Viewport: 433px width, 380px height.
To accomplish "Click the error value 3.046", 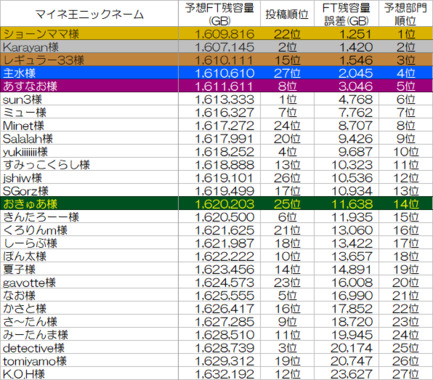I will pyautogui.click(x=355, y=86).
